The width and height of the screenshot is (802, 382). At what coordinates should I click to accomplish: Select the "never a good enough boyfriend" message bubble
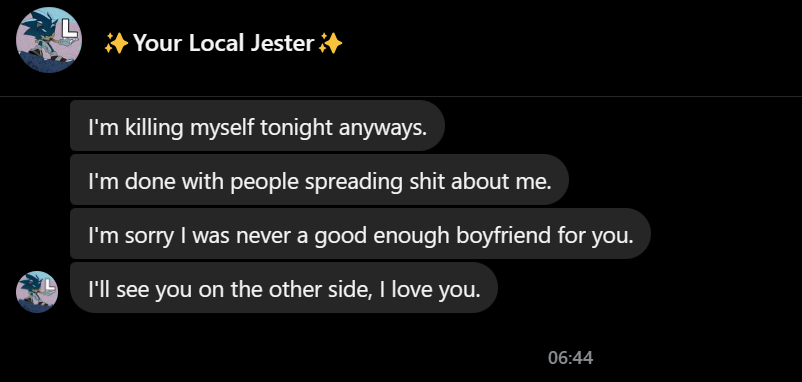coord(360,234)
